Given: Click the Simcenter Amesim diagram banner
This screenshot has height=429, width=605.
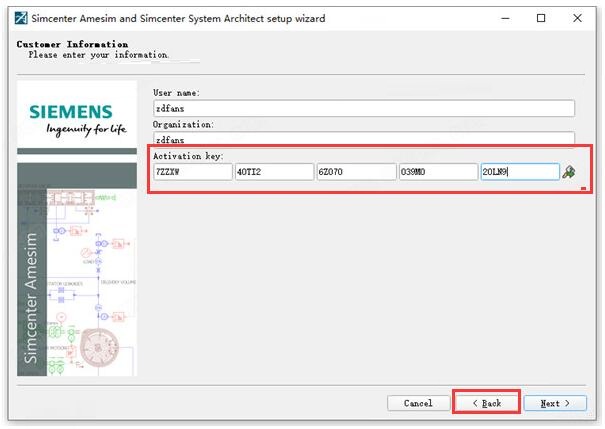Looking at the screenshot, I should coord(77,269).
